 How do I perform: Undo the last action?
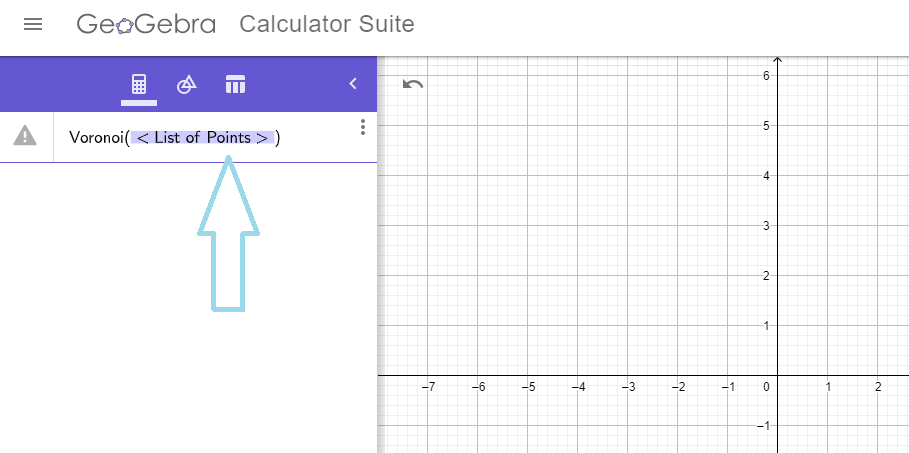coord(413,85)
